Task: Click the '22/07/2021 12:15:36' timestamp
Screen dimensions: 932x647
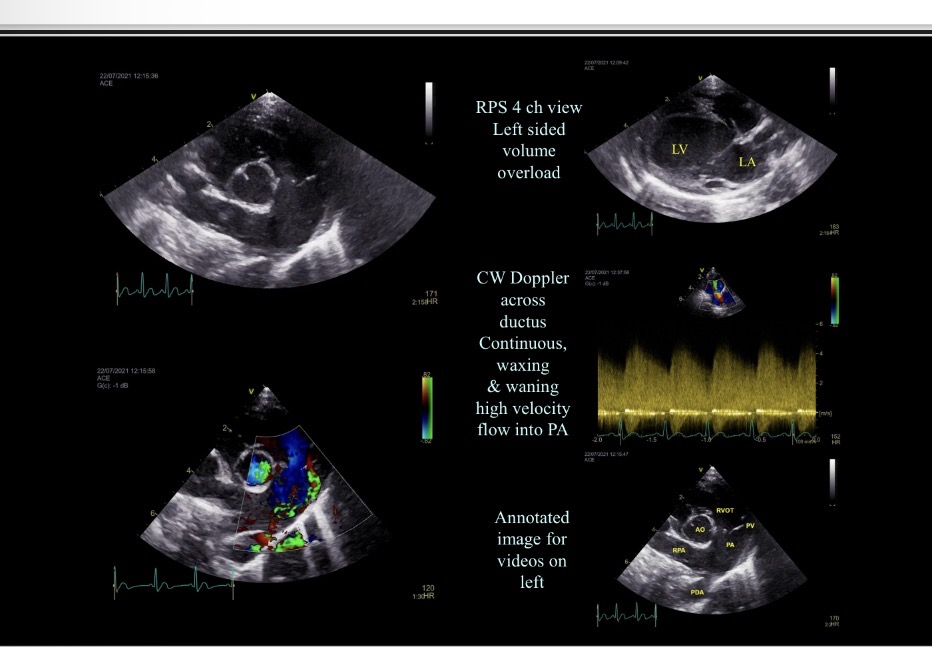Action: point(128,76)
